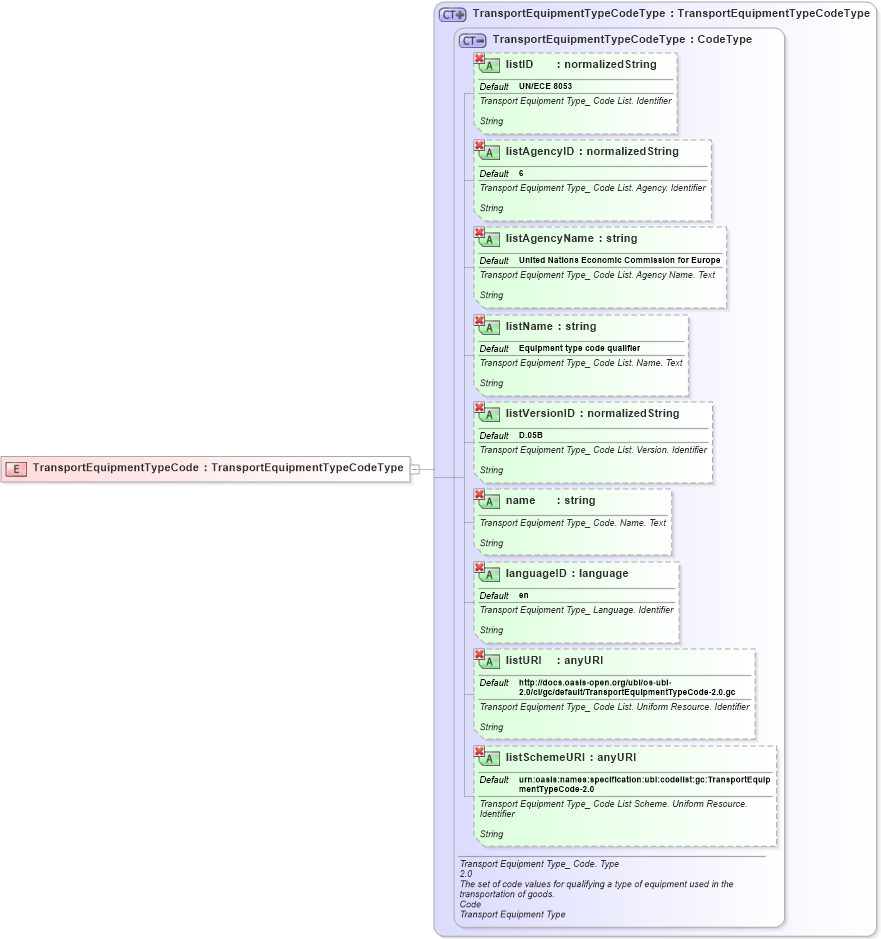Screen dimensions: 881x939
Task: Select the attribute icon for listID
Action: [x=489, y=65]
